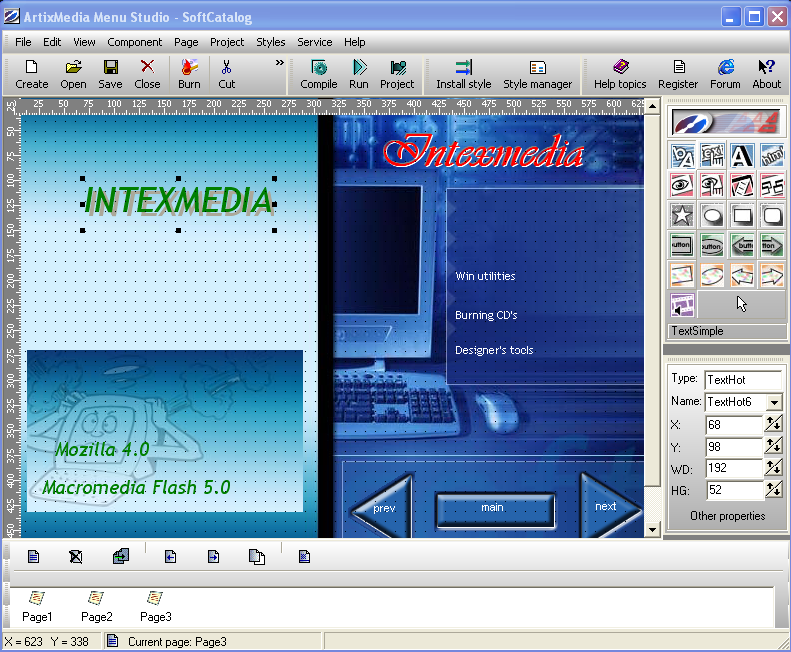Click the Install style icon
The image size is (791, 652).
tap(464, 74)
